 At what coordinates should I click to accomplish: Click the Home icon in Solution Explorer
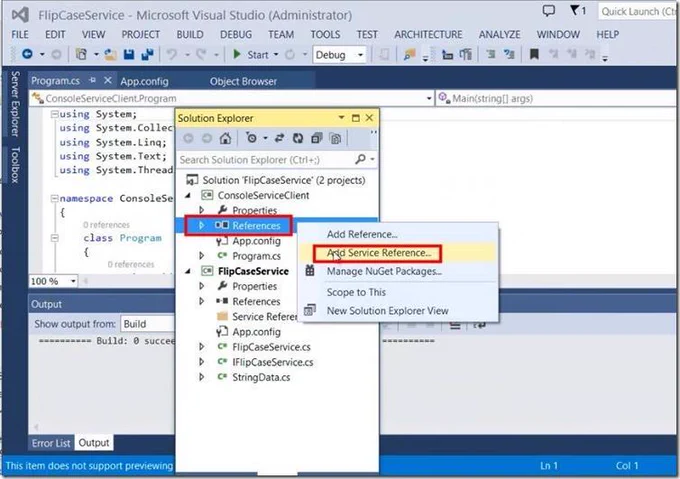225,138
